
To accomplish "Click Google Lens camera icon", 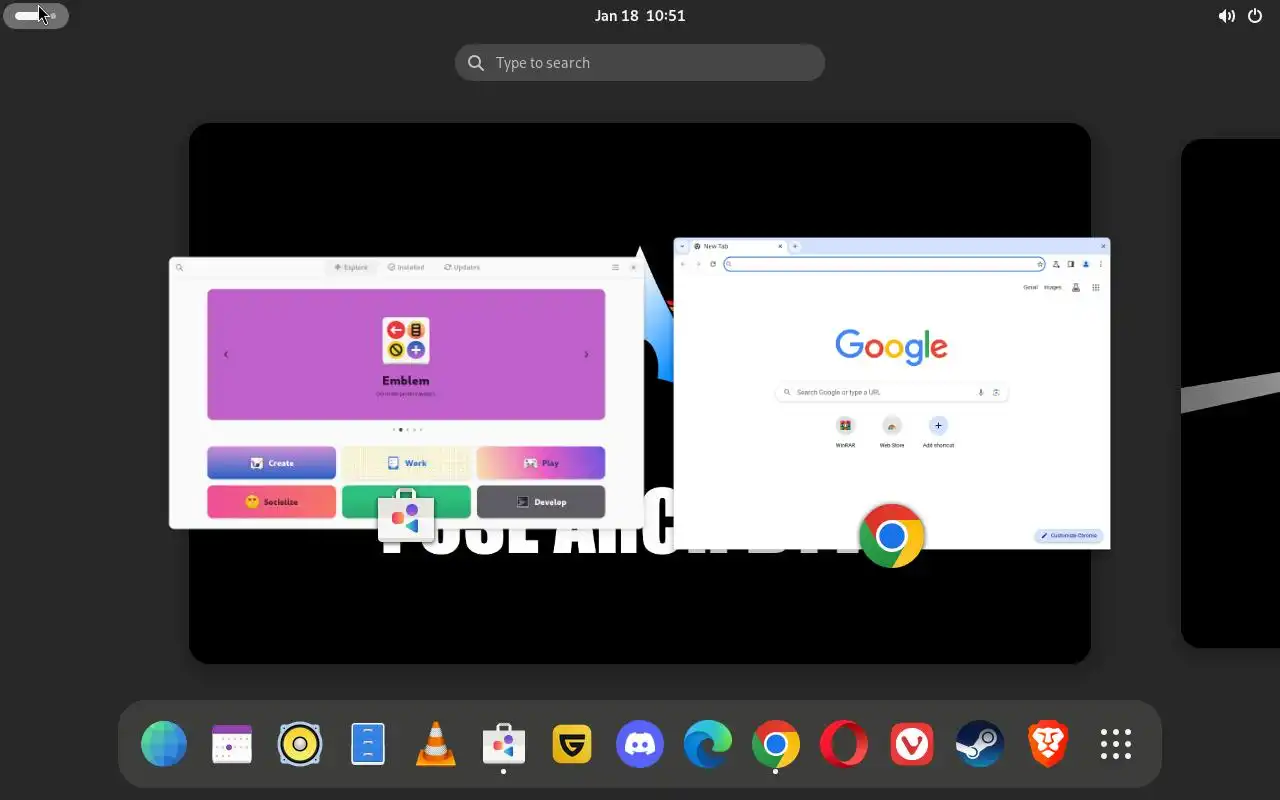I will (x=996, y=392).
